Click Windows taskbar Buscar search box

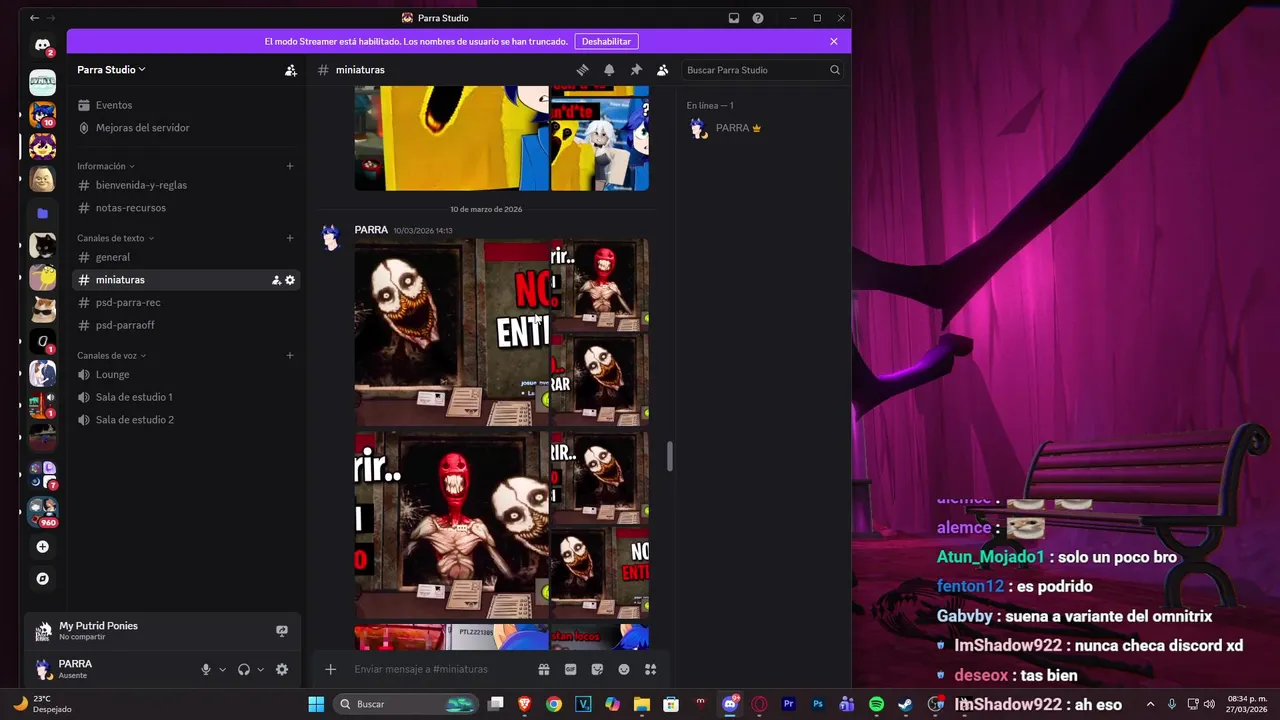(x=405, y=704)
